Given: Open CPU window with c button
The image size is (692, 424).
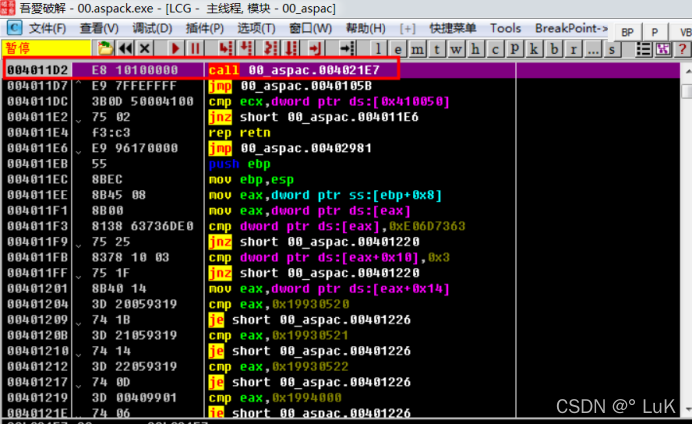Looking at the screenshot, I should (x=495, y=49).
